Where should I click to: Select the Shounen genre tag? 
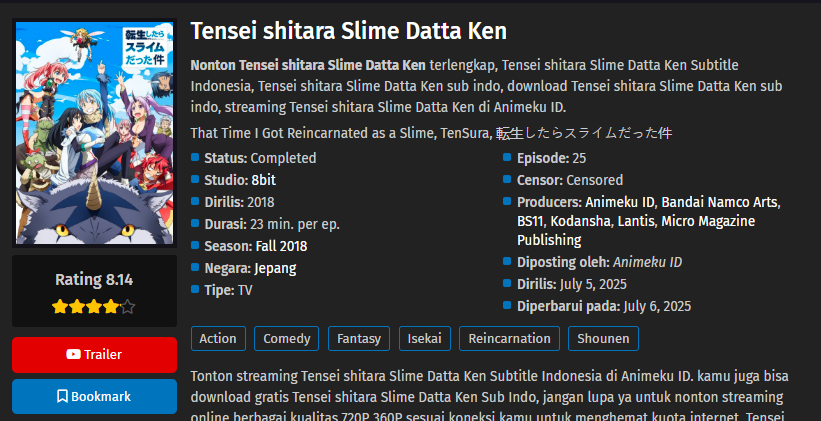click(x=603, y=339)
